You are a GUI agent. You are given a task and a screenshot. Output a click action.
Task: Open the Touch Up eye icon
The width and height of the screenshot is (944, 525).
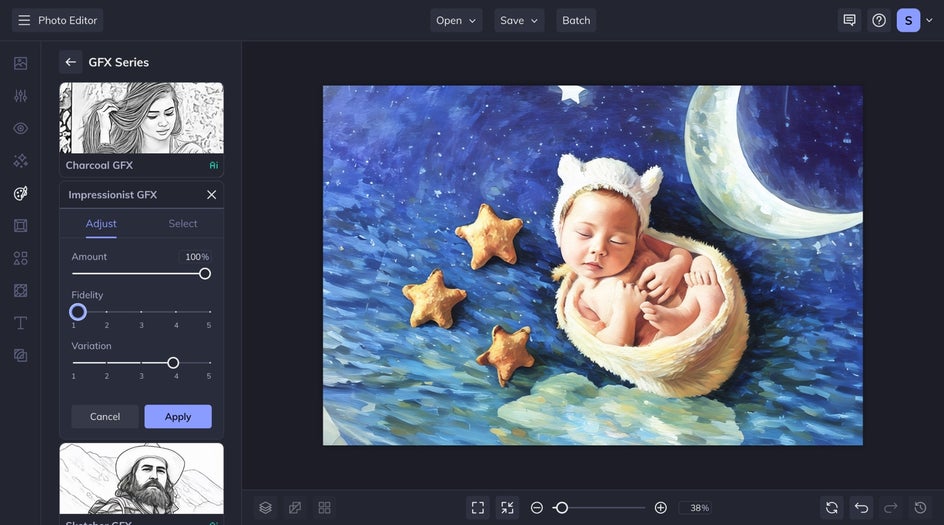click(x=20, y=128)
